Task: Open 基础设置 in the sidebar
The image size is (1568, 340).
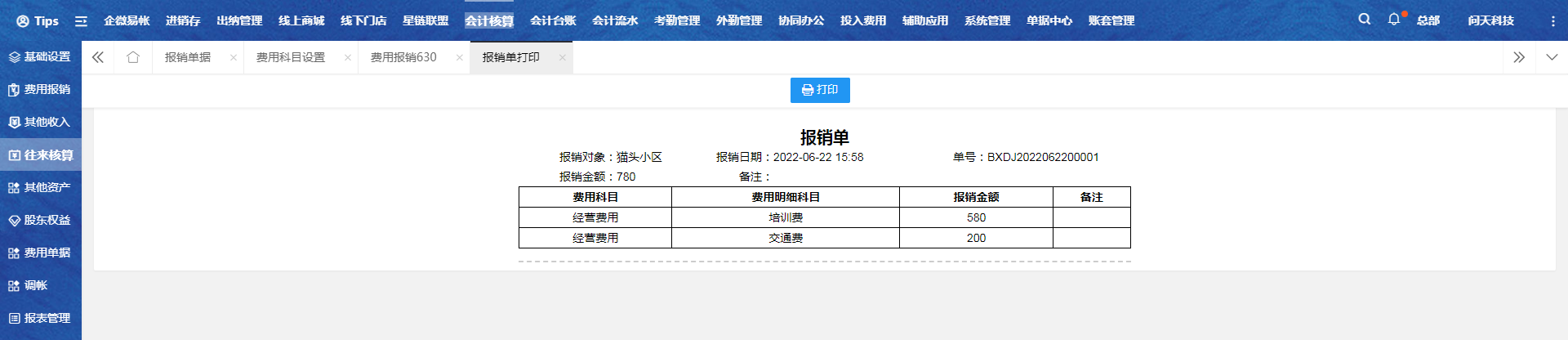Action: 41,57
